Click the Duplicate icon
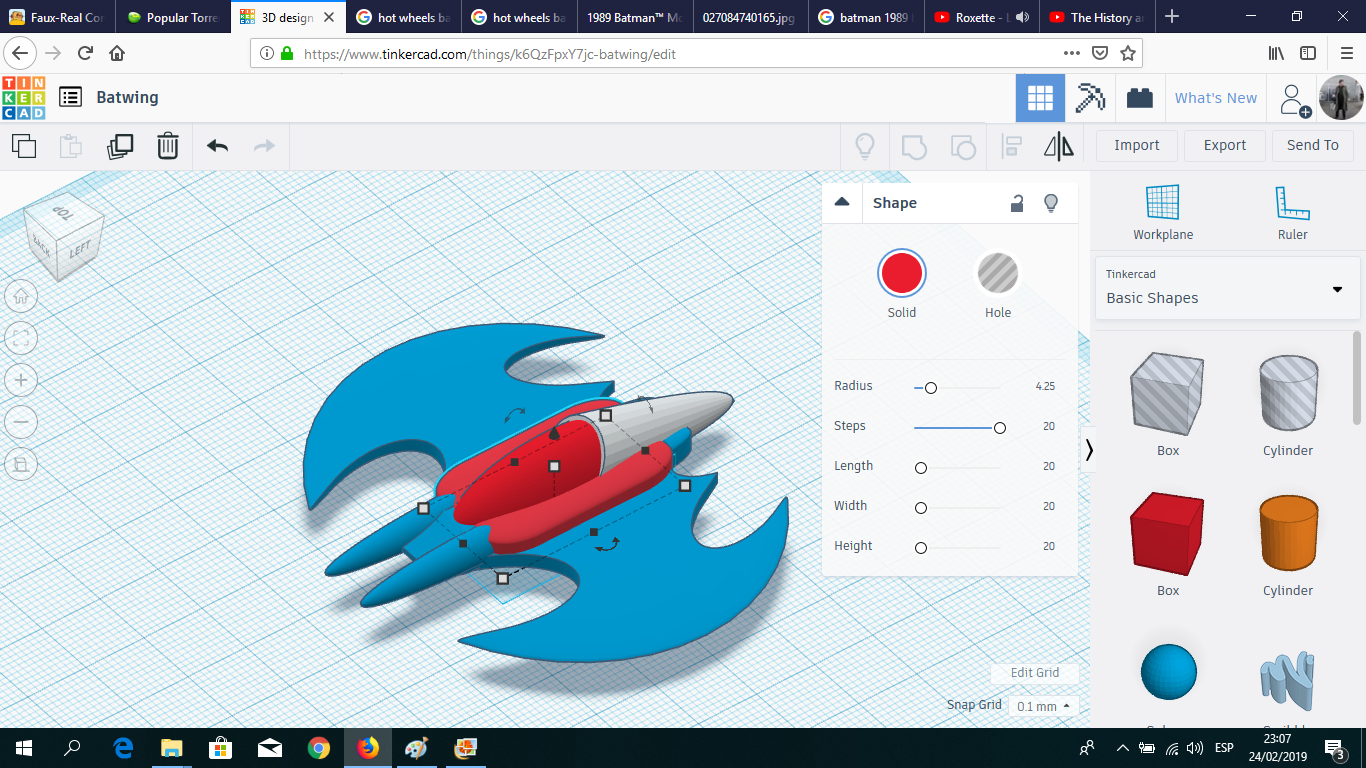The image size is (1366, 768). (x=120, y=146)
